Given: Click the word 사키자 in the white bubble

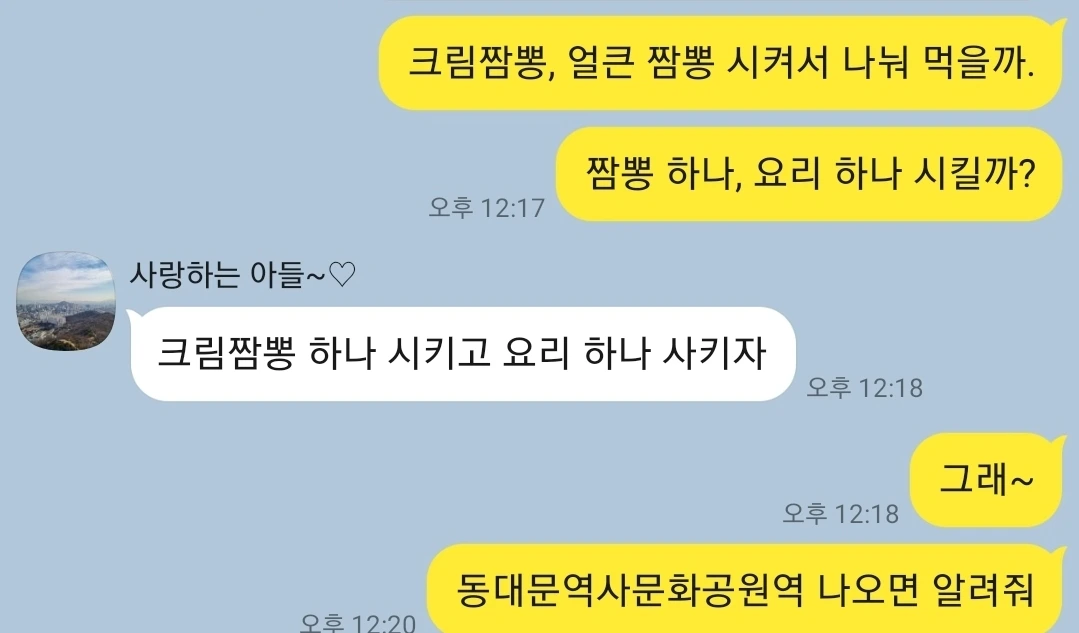Looking at the screenshot, I should click(714, 354).
